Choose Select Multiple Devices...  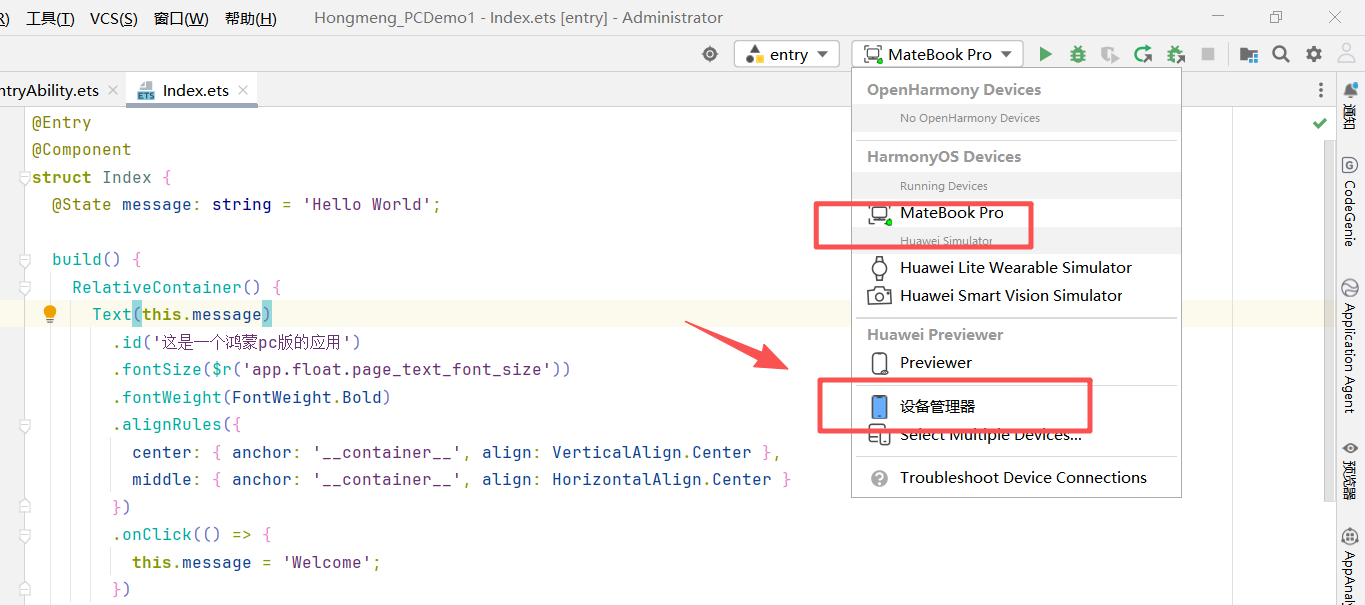tap(1016, 435)
